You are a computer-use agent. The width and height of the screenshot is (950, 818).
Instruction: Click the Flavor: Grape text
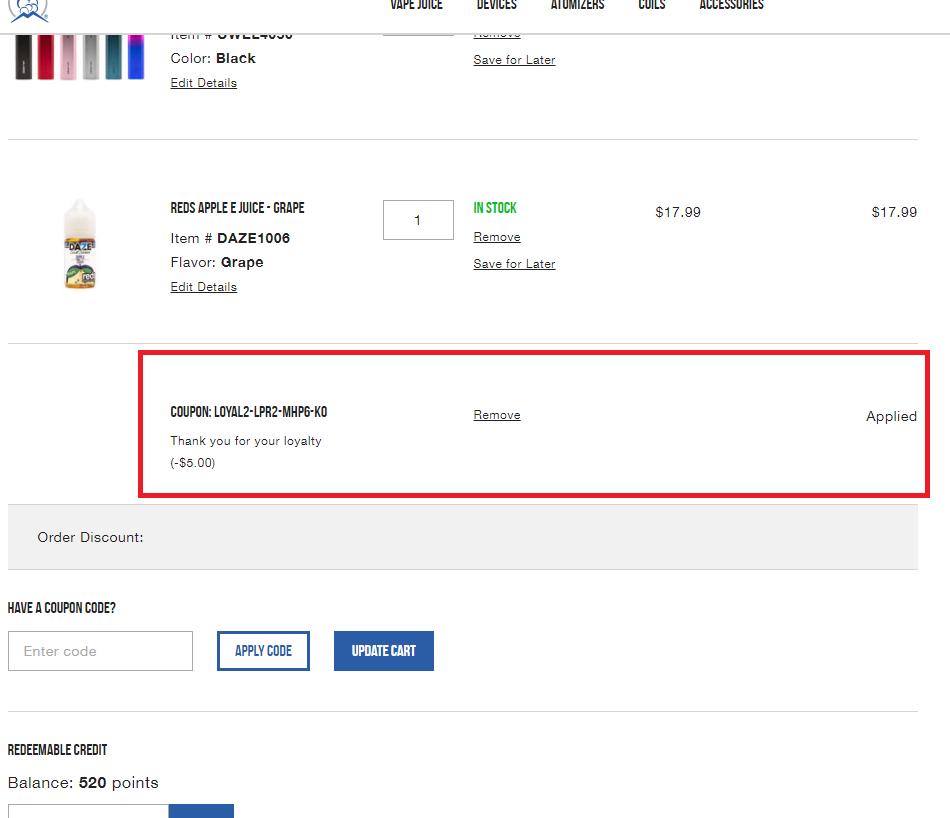point(217,262)
